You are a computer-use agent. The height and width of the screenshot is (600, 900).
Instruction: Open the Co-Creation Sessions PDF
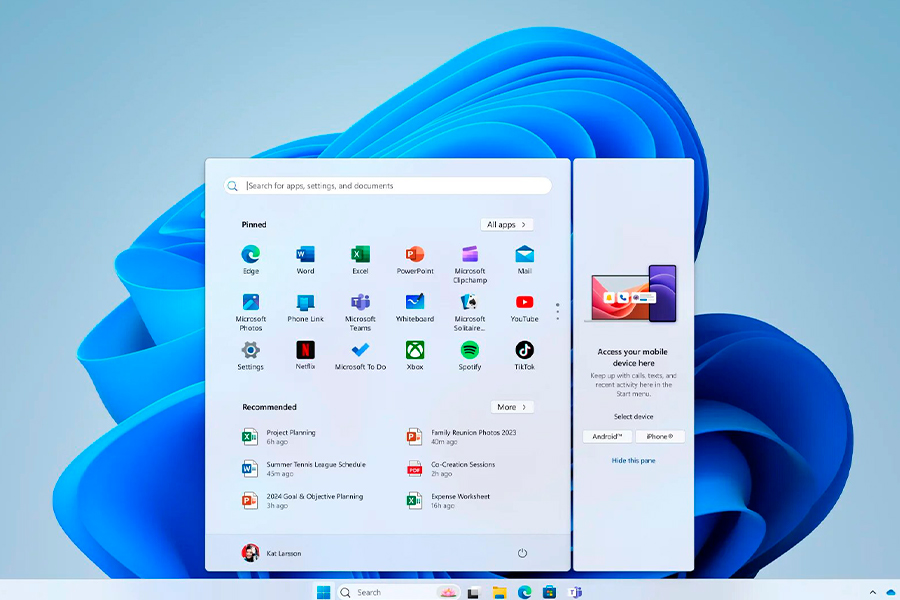tap(451, 469)
